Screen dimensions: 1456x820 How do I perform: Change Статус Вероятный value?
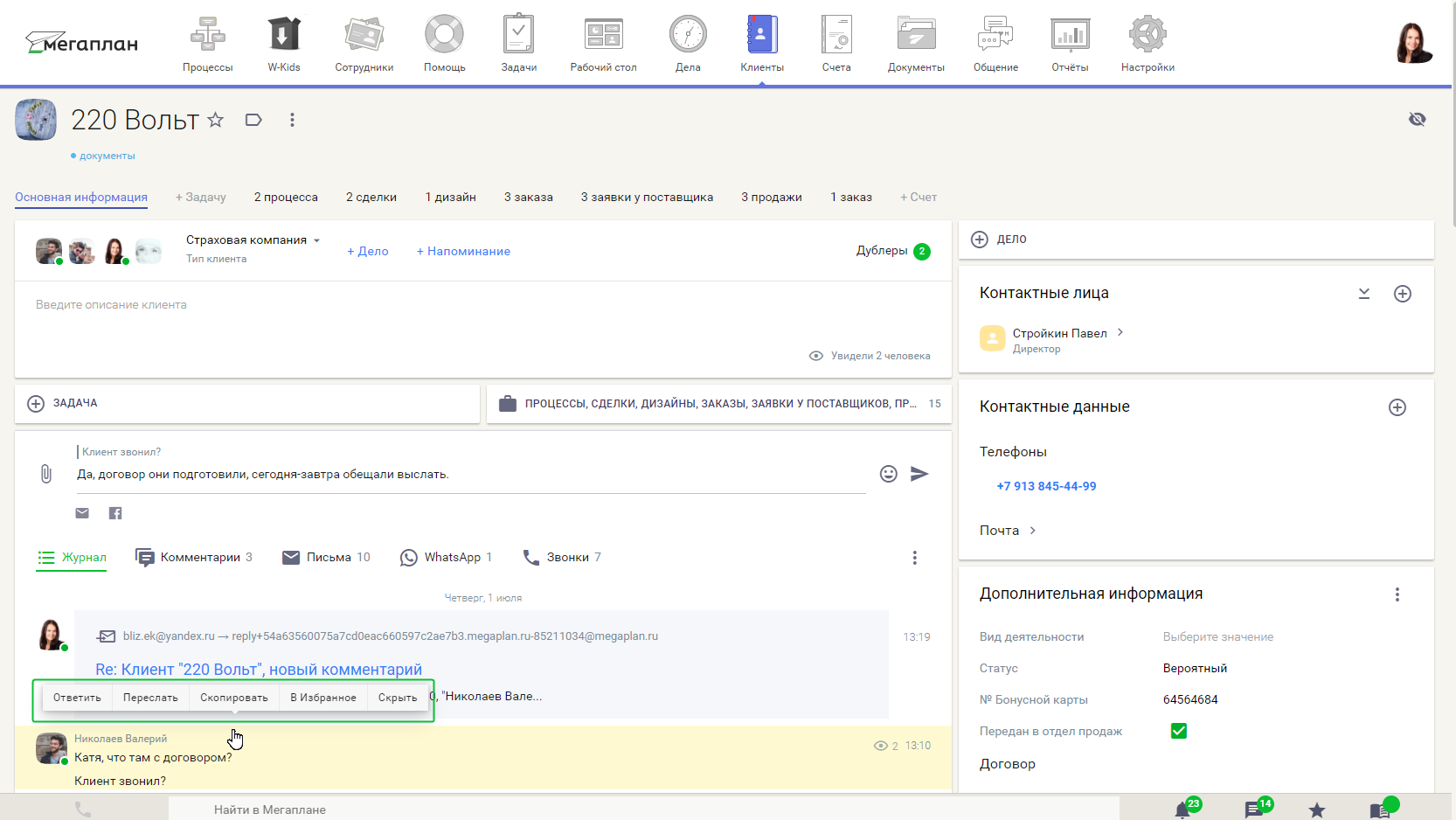[1195, 669]
